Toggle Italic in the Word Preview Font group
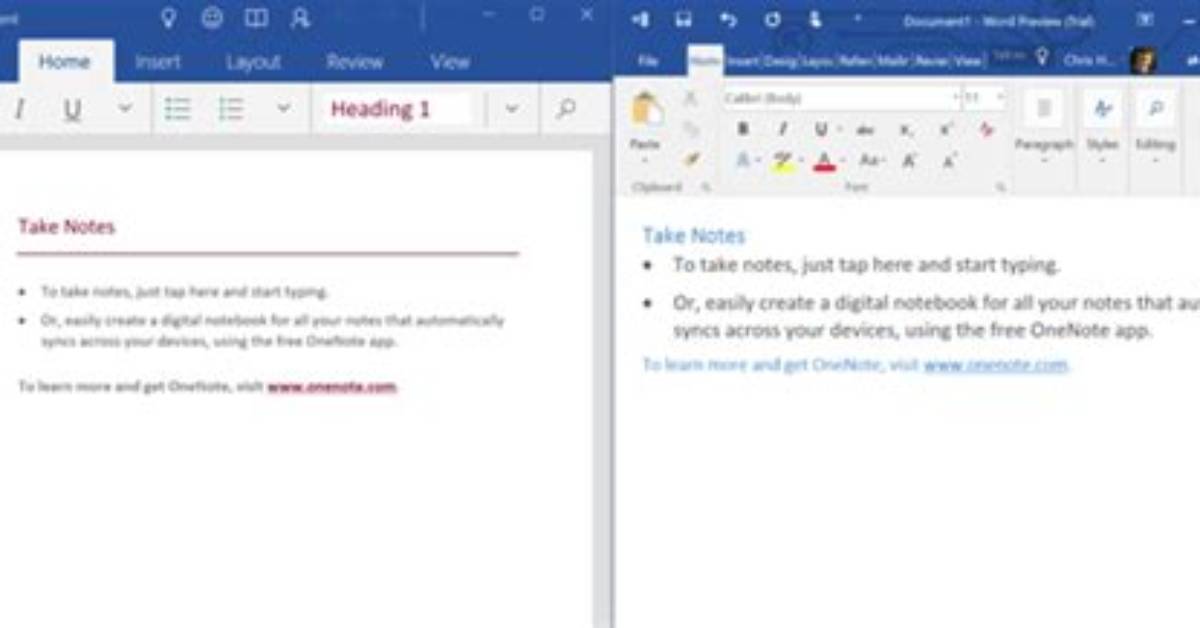This screenshot has width=1200, height=628. click(x=783, y=129)
